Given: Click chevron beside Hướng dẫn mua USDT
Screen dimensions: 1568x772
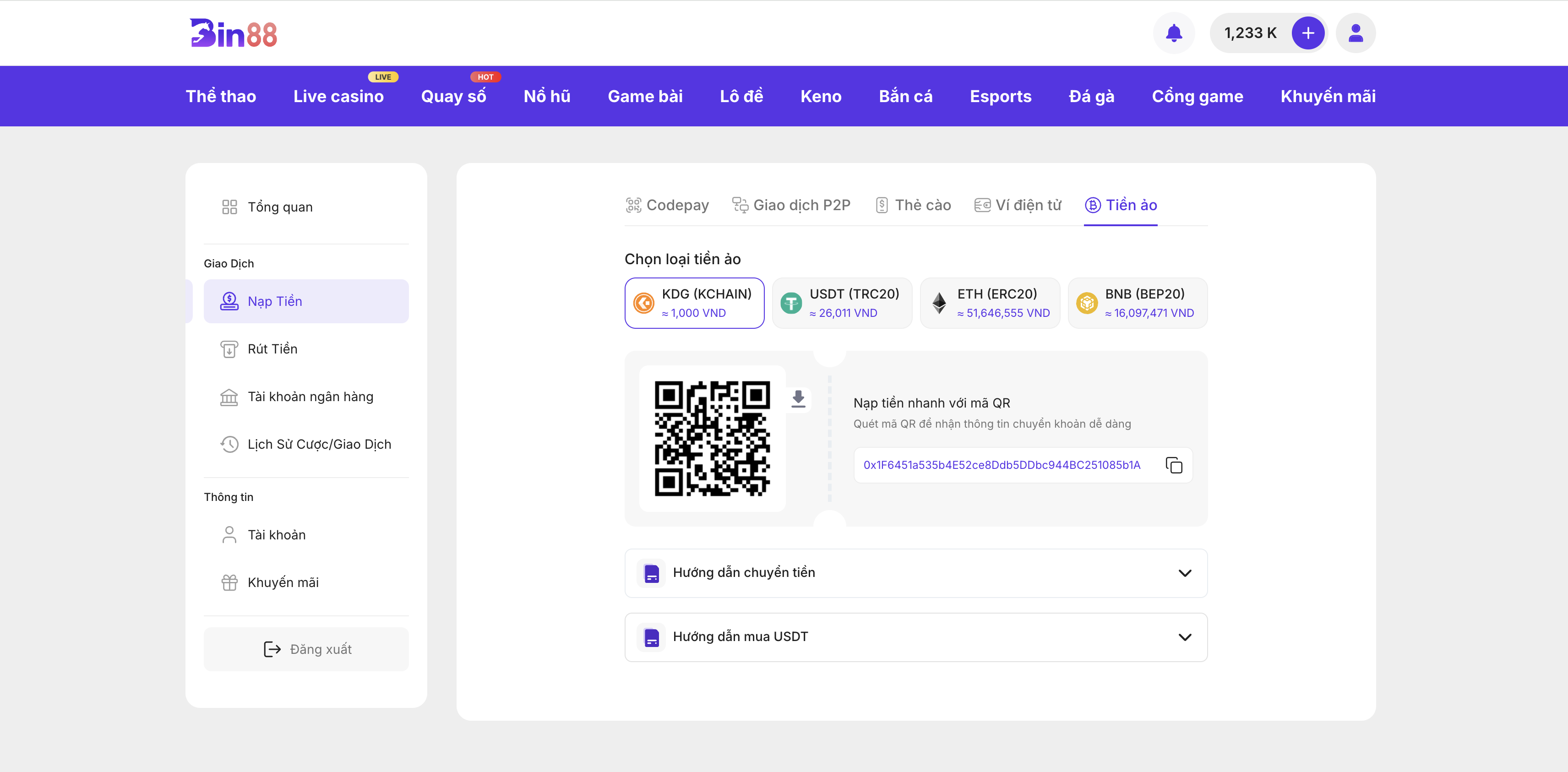Looking at the screenshot, I should tap(1185, 637).
